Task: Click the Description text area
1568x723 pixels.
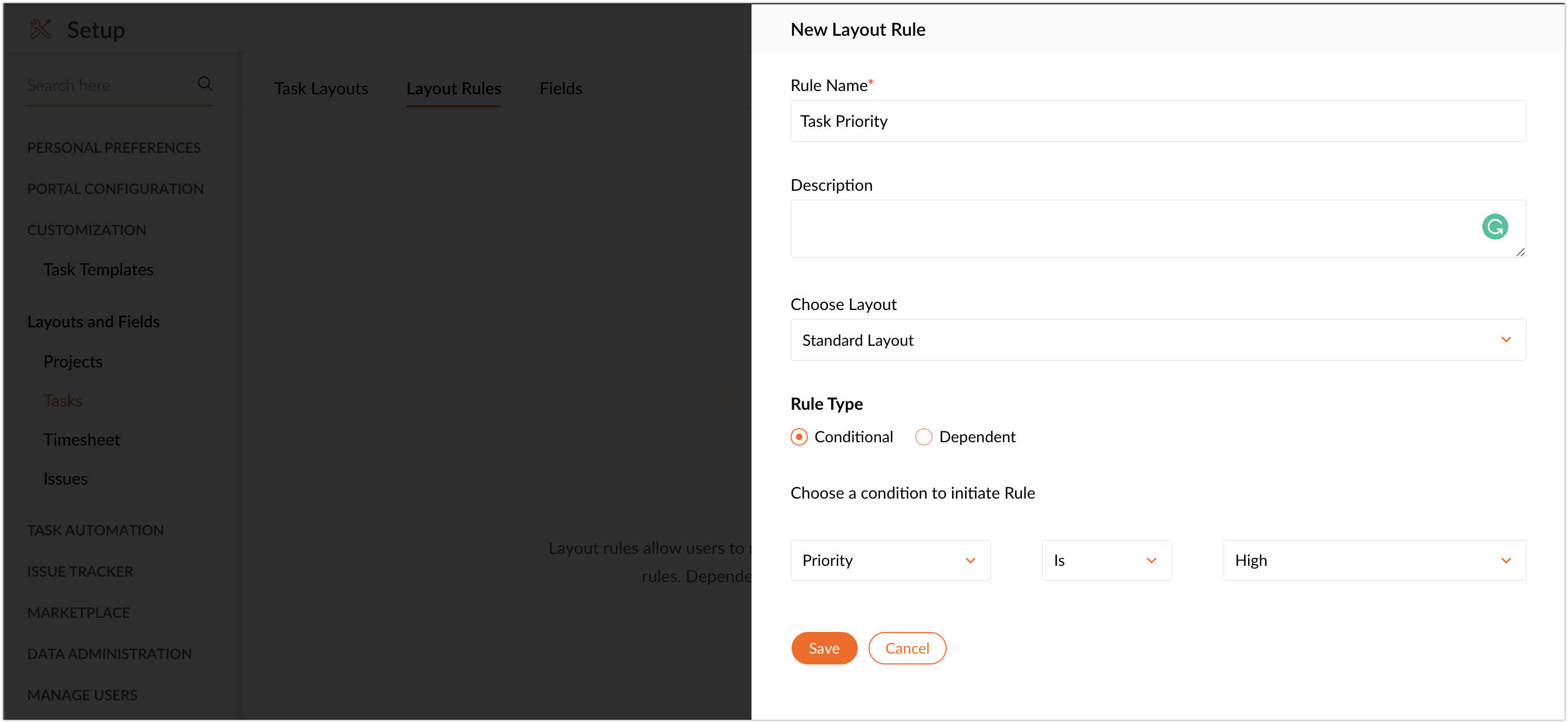Action: [1158, 229]
